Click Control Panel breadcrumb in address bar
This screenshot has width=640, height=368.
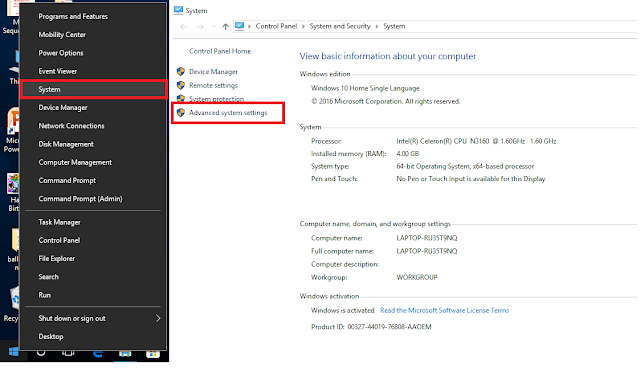pos(276,26)
